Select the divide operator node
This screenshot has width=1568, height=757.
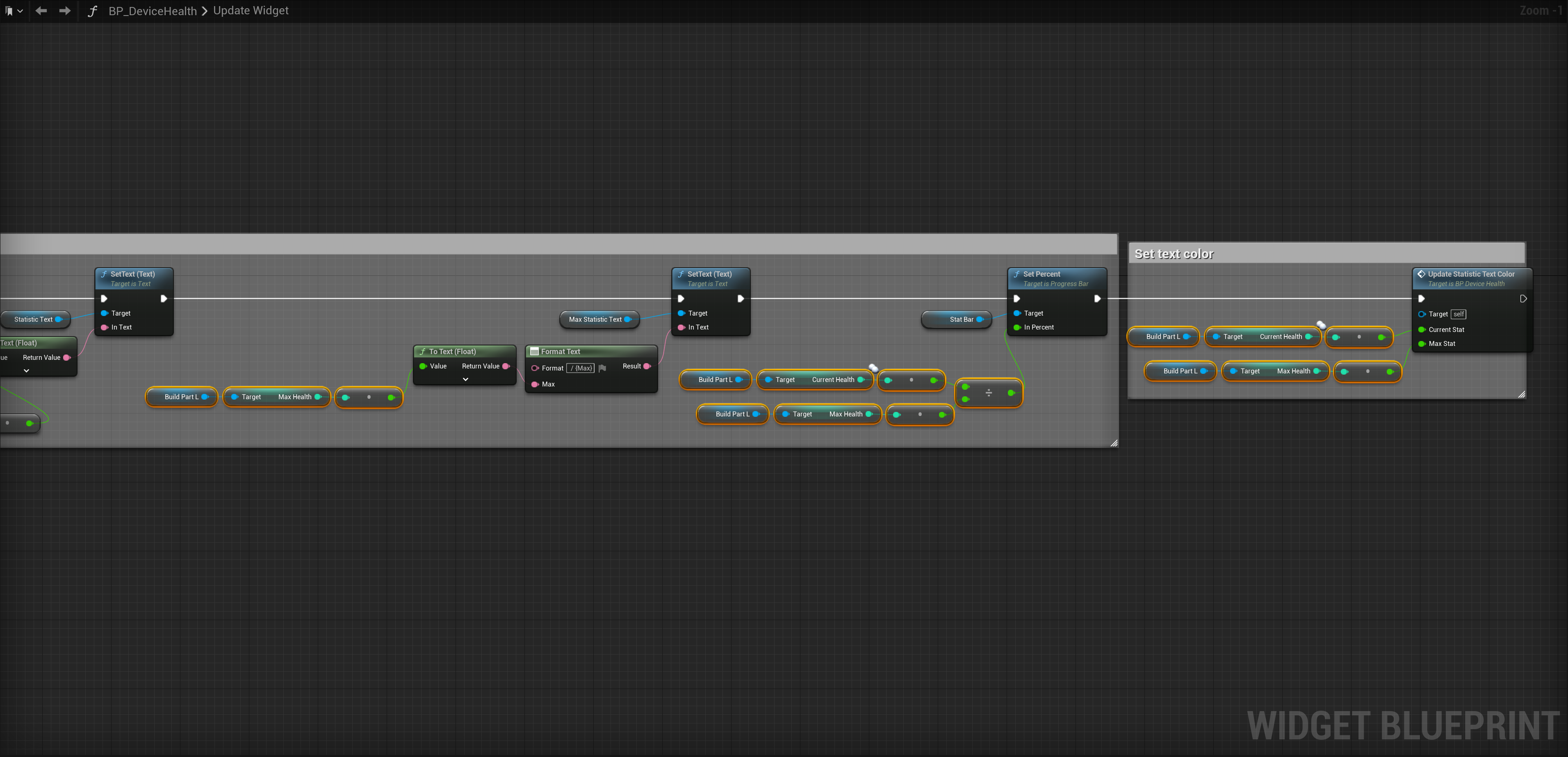(x=989, y=393)
